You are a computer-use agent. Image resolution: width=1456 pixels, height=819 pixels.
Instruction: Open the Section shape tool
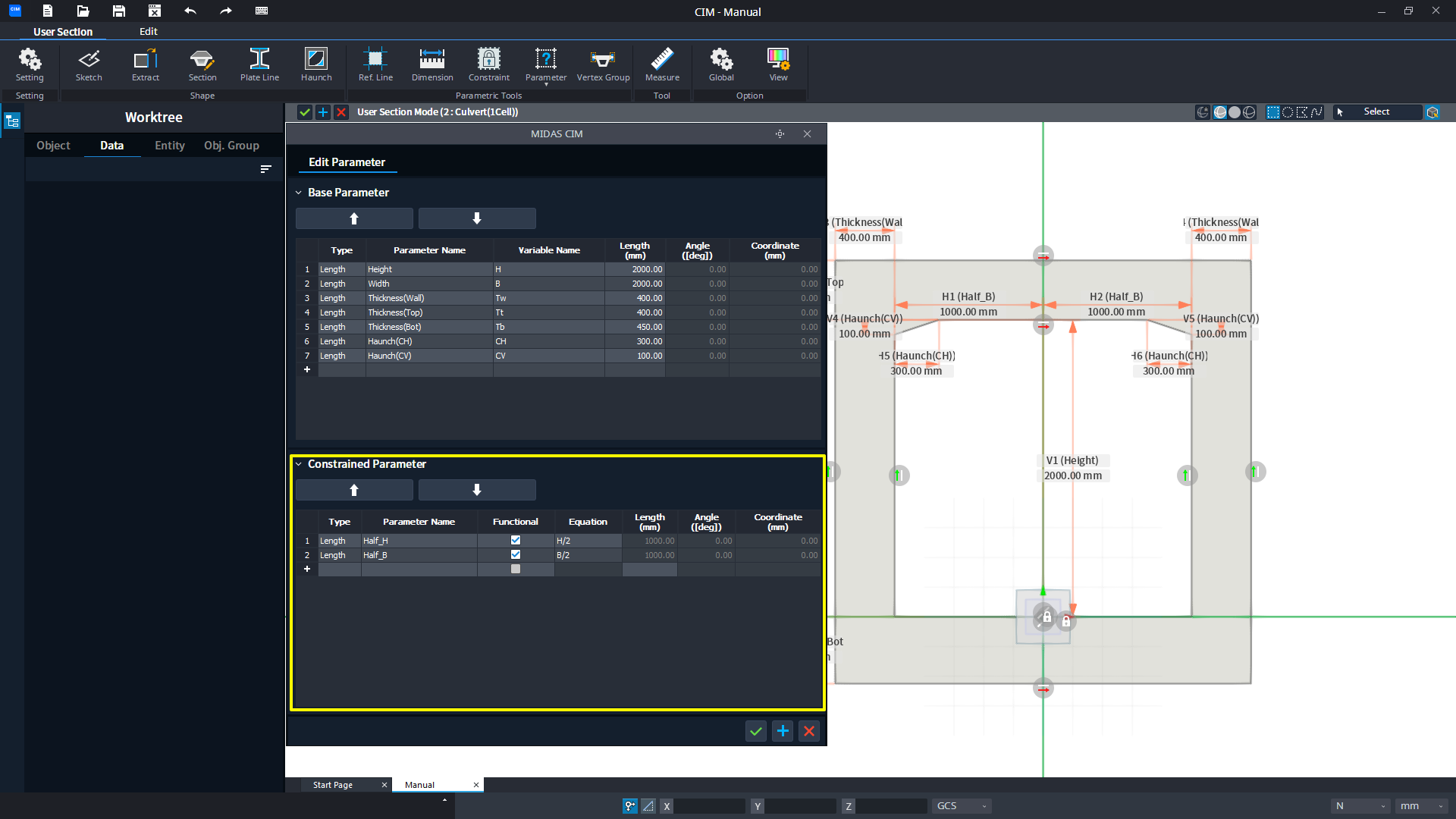[202, 65]
